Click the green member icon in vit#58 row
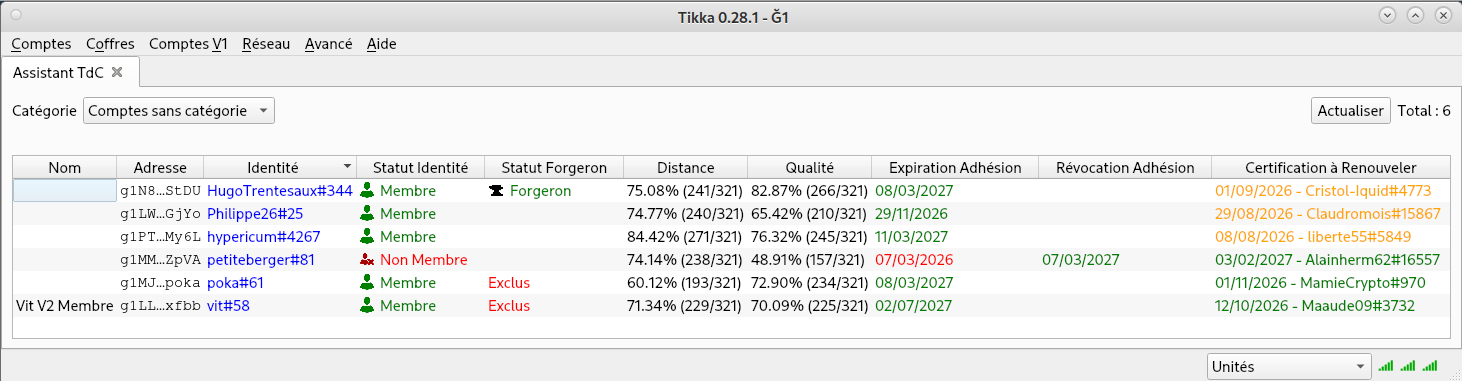The height and width of the screenshot is (381, 1462). click(x=367, y=305)
